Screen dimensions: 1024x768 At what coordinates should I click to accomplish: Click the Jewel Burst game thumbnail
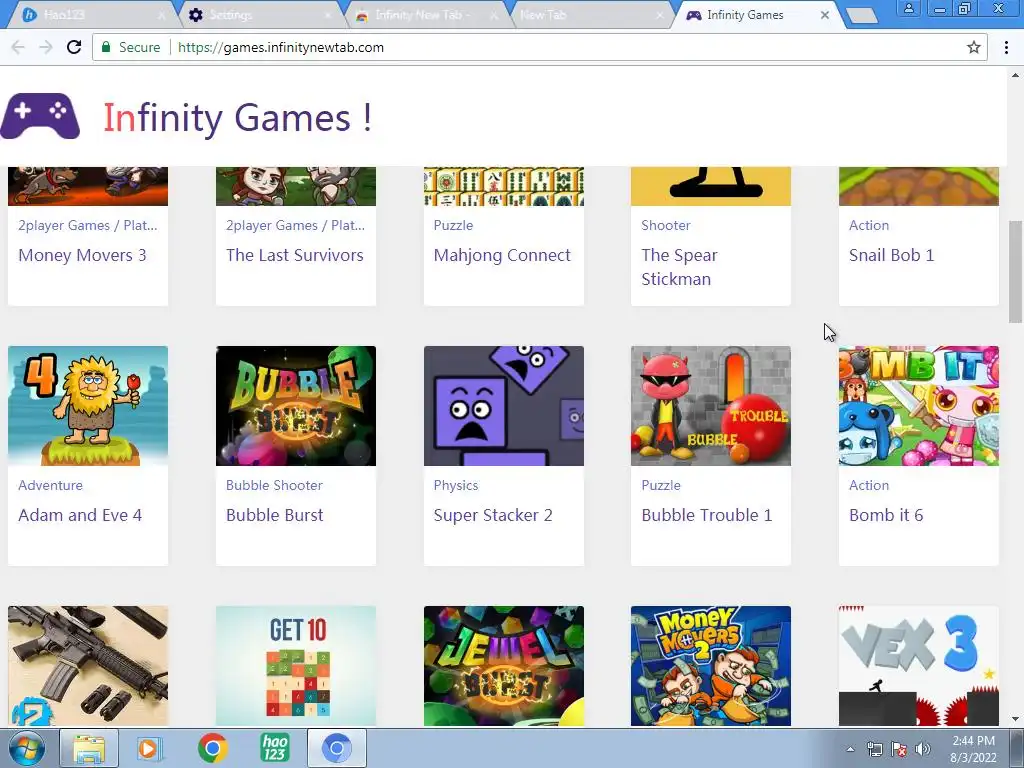tap(504, 665)
